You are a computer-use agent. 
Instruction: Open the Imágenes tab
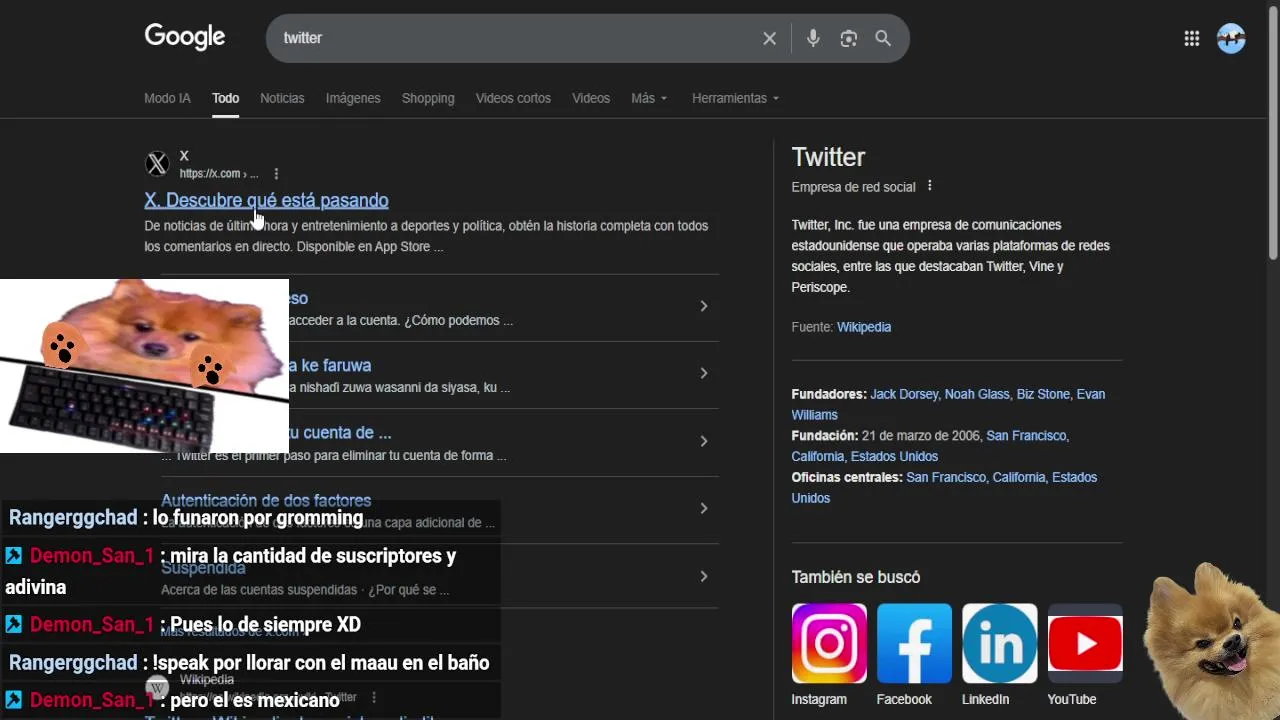click(x=353, y=98)
